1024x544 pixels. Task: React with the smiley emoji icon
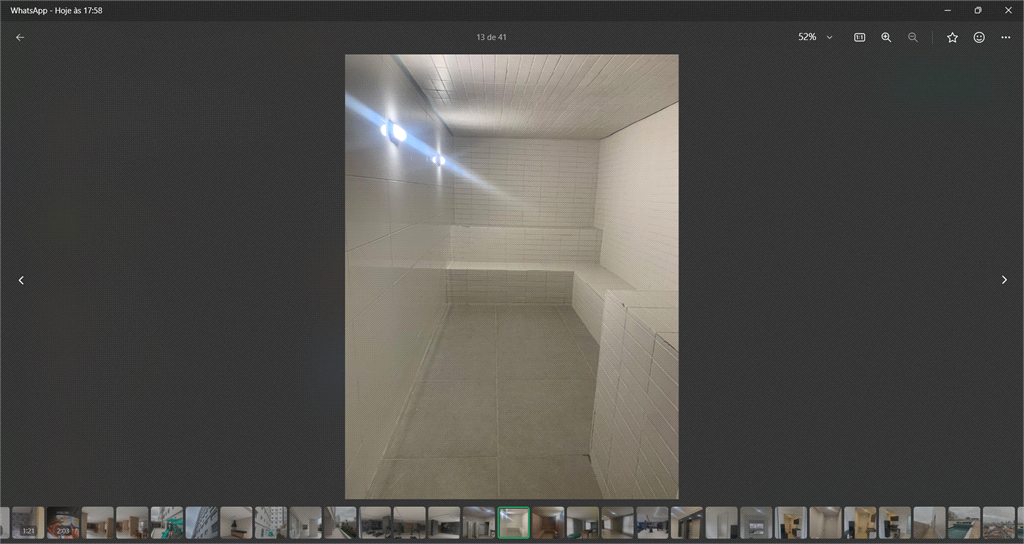(979, 37)
